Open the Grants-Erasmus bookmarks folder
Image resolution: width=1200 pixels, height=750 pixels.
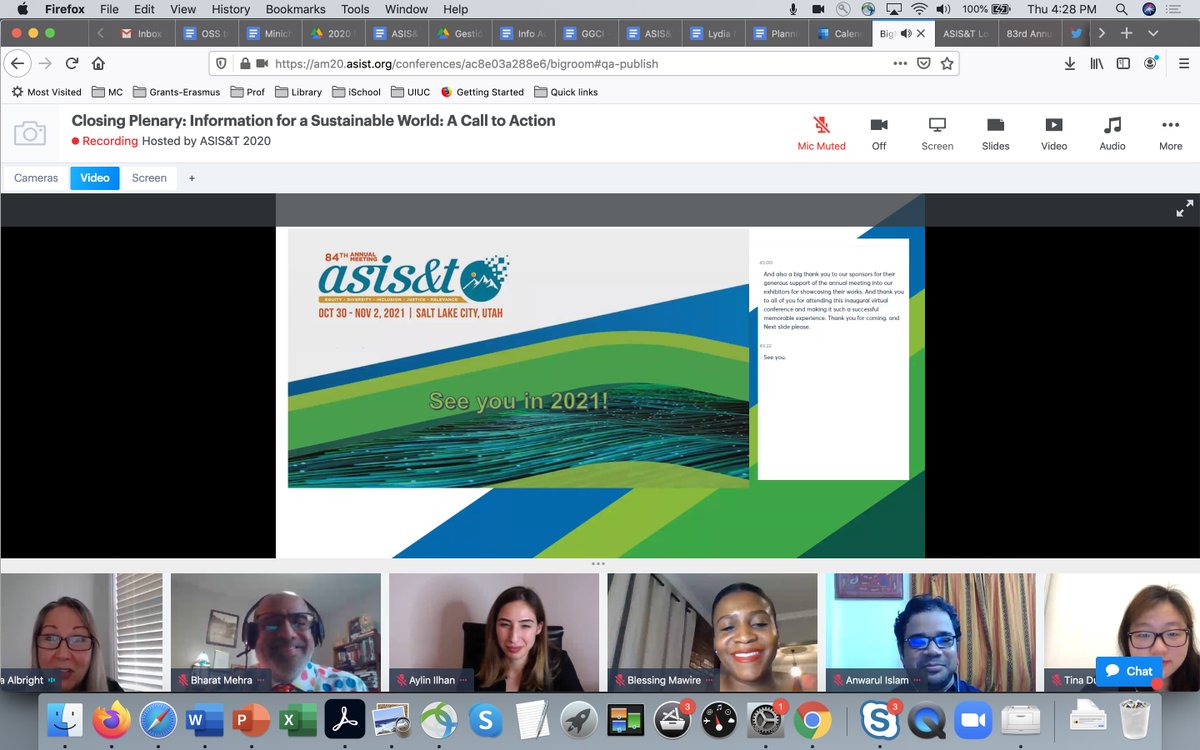point(177,92)
